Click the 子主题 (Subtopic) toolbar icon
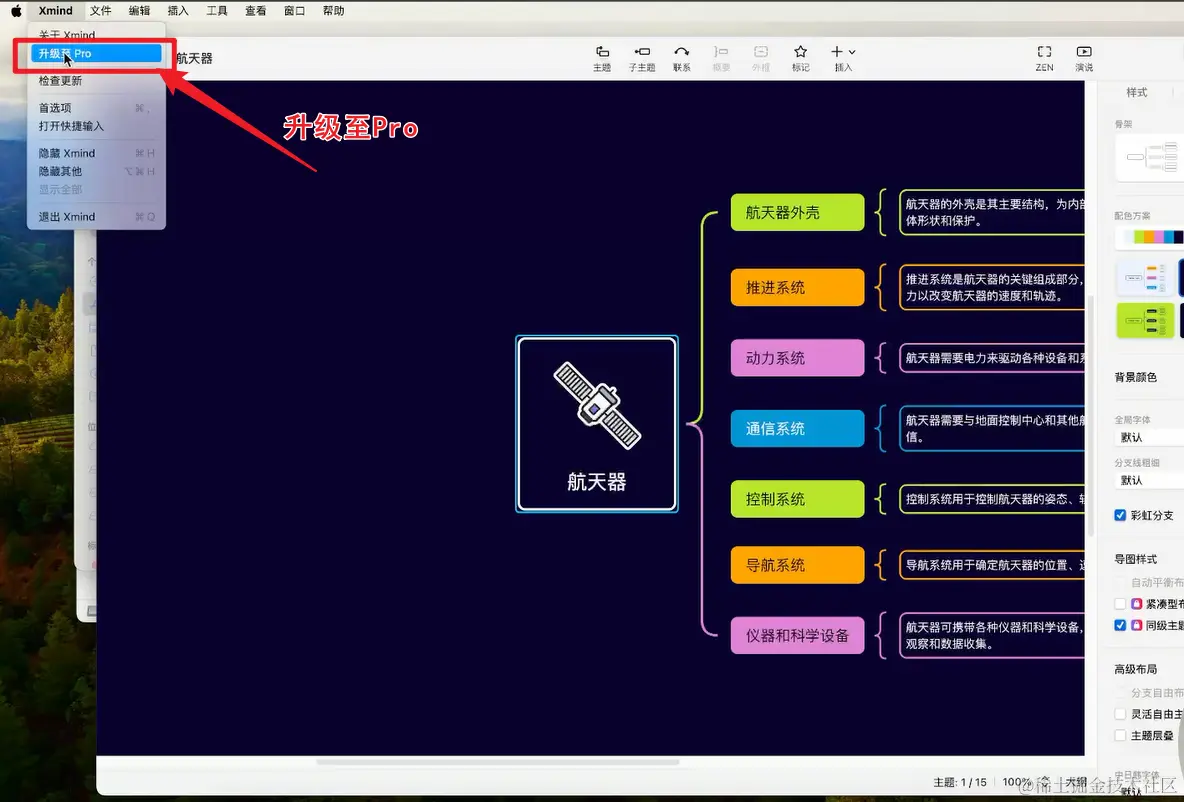Viewport: 1184px width, 802px height. [642, 52]
